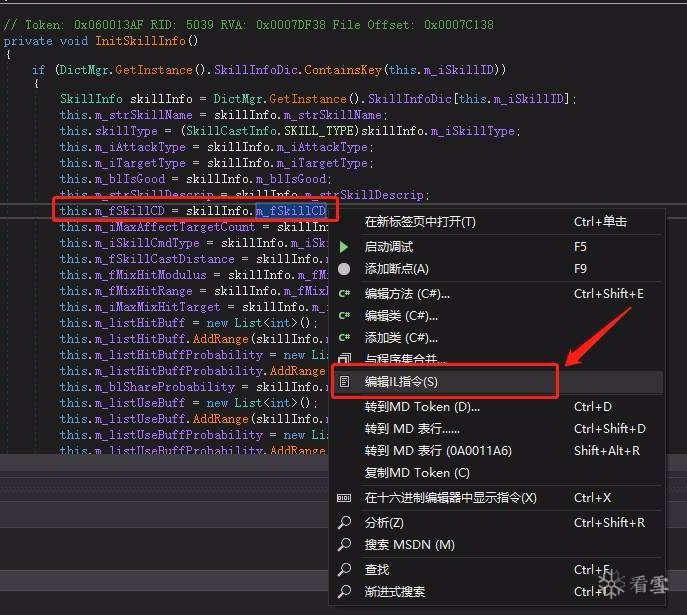This screenshot has width=687, height=615.
Task: Choose 复制MD Token (C) from menu
Action: 417,473
